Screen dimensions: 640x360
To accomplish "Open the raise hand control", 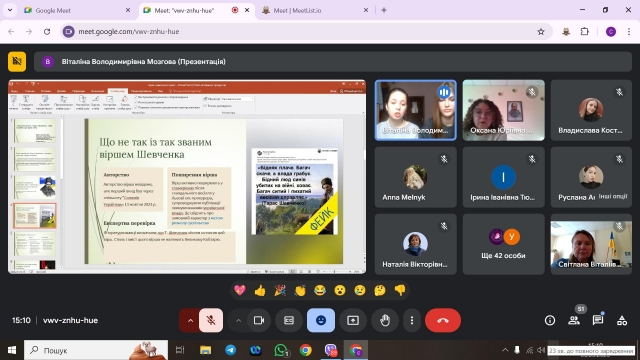I will click(x=385, y=320).
